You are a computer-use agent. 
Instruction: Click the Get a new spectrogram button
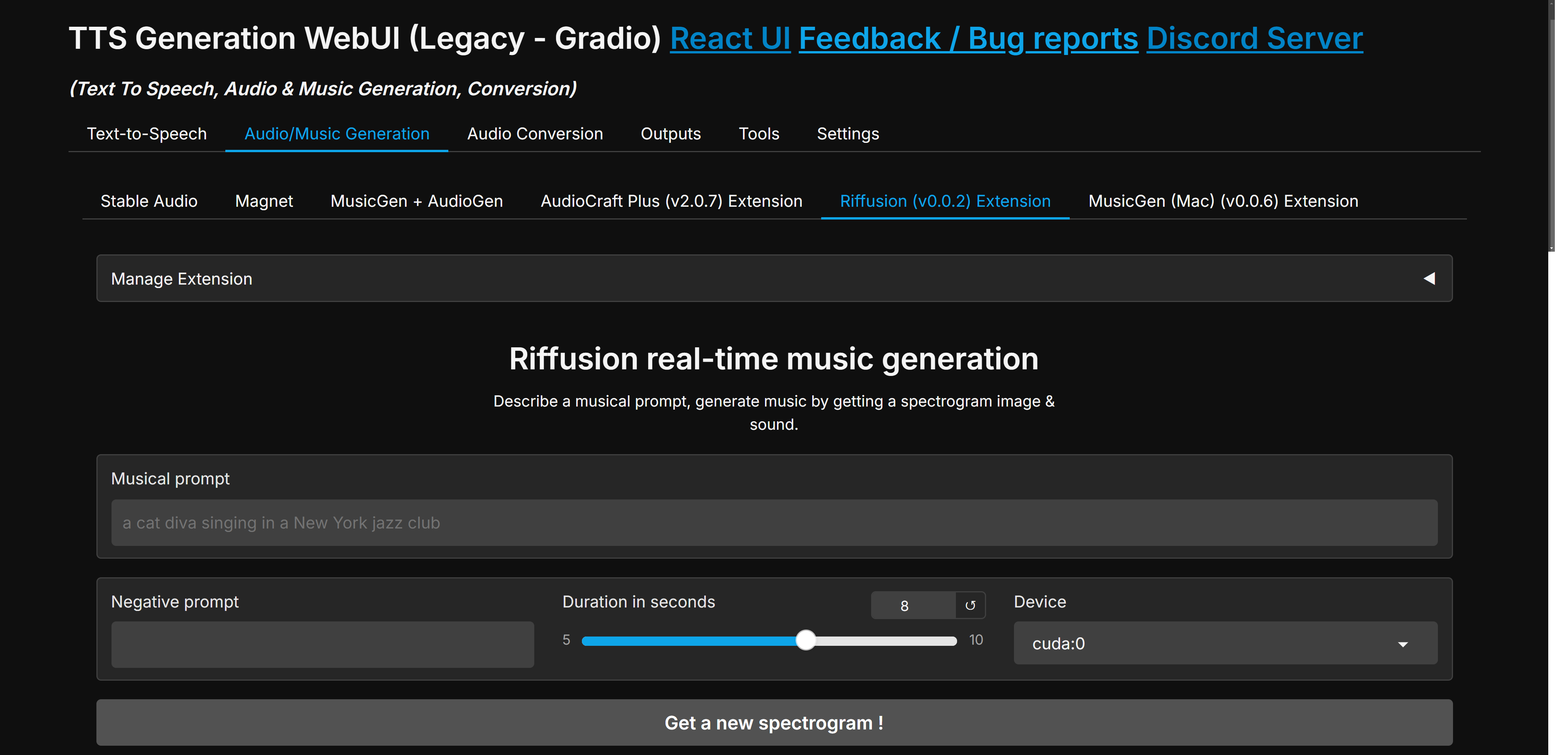click(774, 723)
